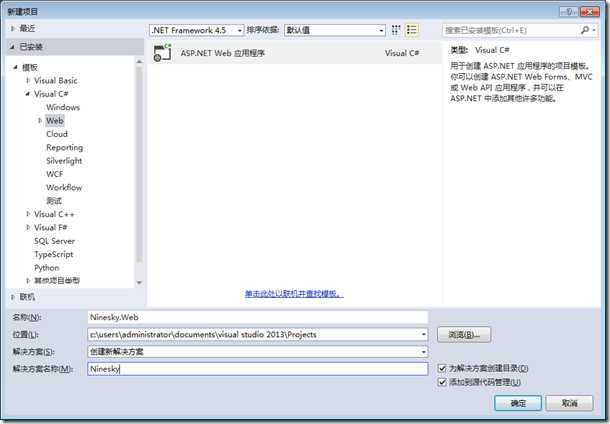The height and width of the screenshot is (424, 610).
Task: Select the Reporting template category
Action: [65, 147]
